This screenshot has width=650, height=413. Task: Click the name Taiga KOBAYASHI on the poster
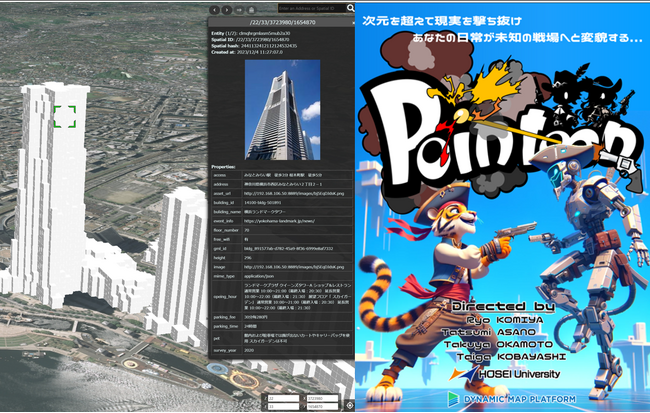(511, 357)
